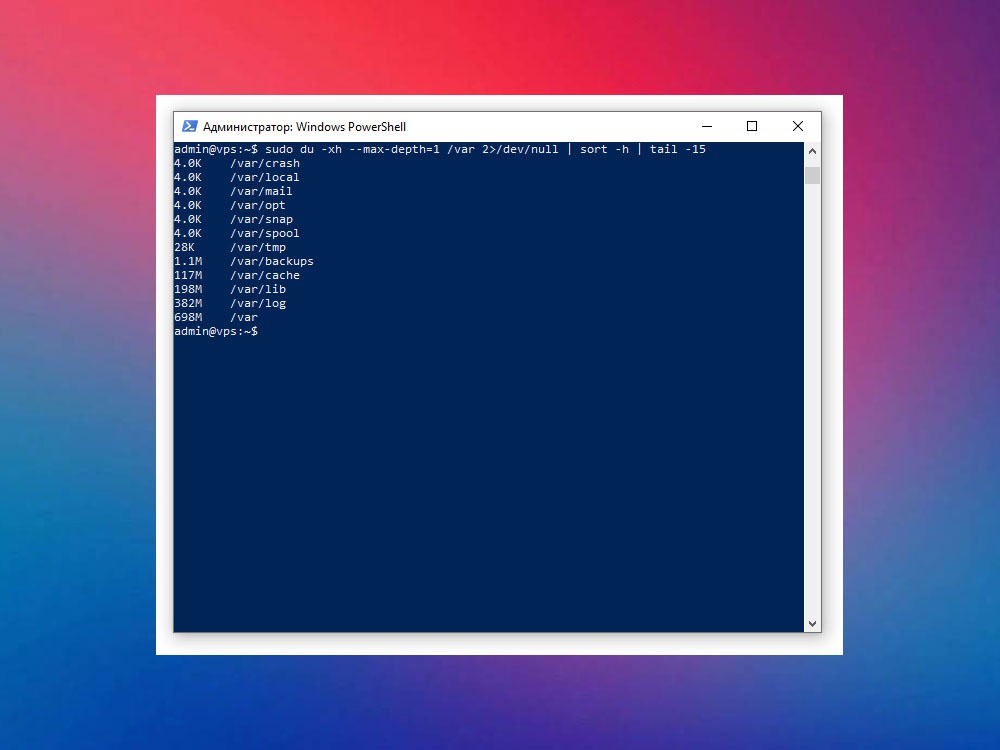The width and height of the screenshot is (1000, 750).
Task: Click the '/var/snap' output line
Action: [x=233, y=219]
